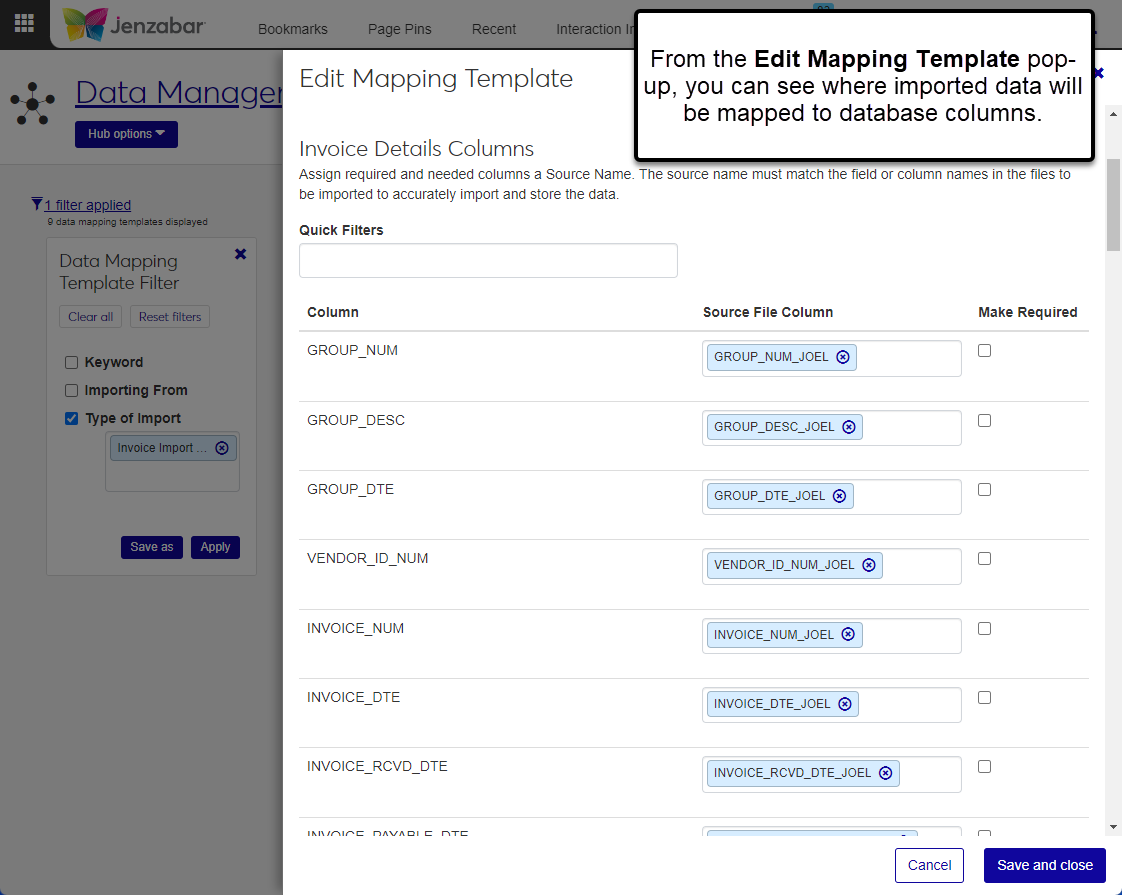Open the Bookmarks menu
1122x895 pixels.
[292, 29]
